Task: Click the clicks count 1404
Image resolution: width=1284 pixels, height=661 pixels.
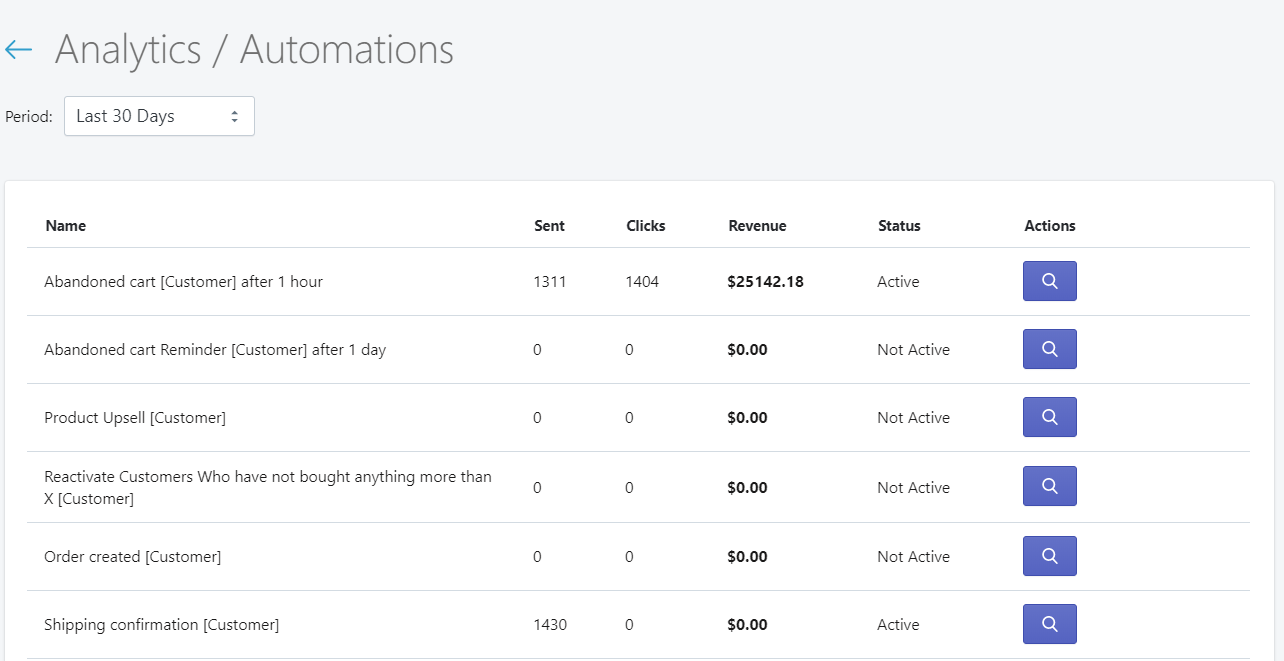Action: (x=642, y=282)
